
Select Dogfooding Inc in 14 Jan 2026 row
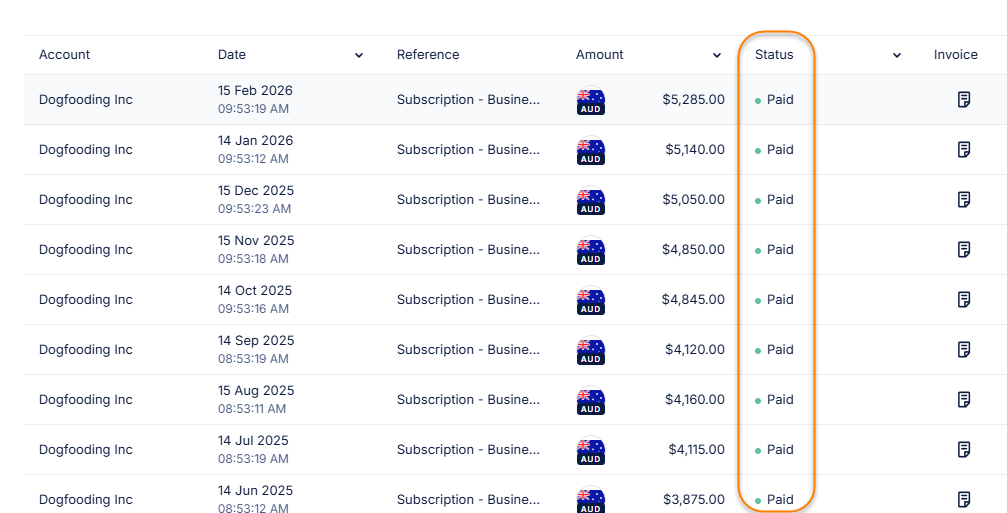[86, 150]
